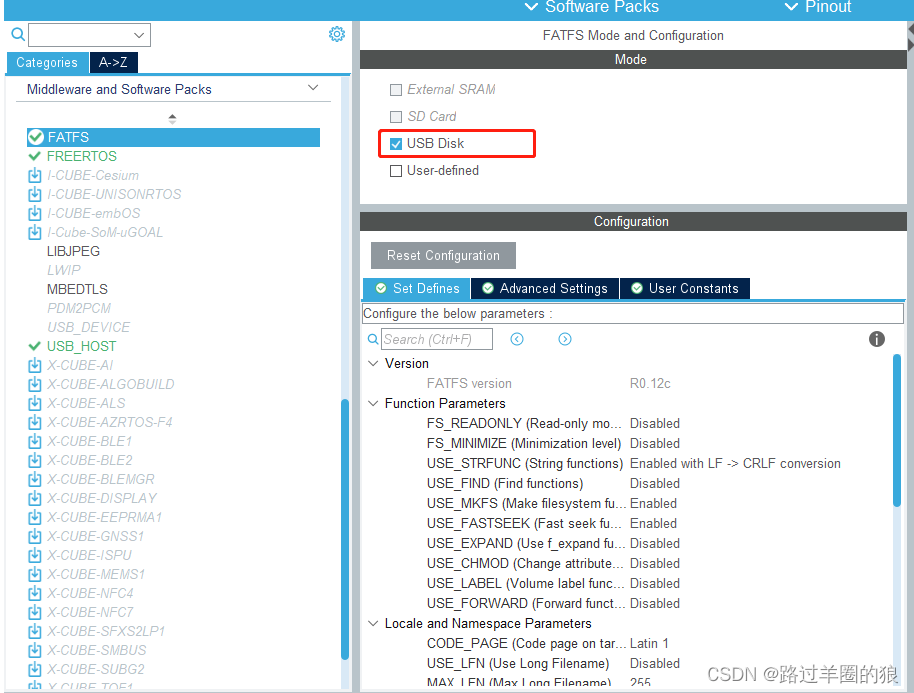Collapse the Locale and Namespace Parameters section
914x693 pixels.
click(x=373, y=623)
